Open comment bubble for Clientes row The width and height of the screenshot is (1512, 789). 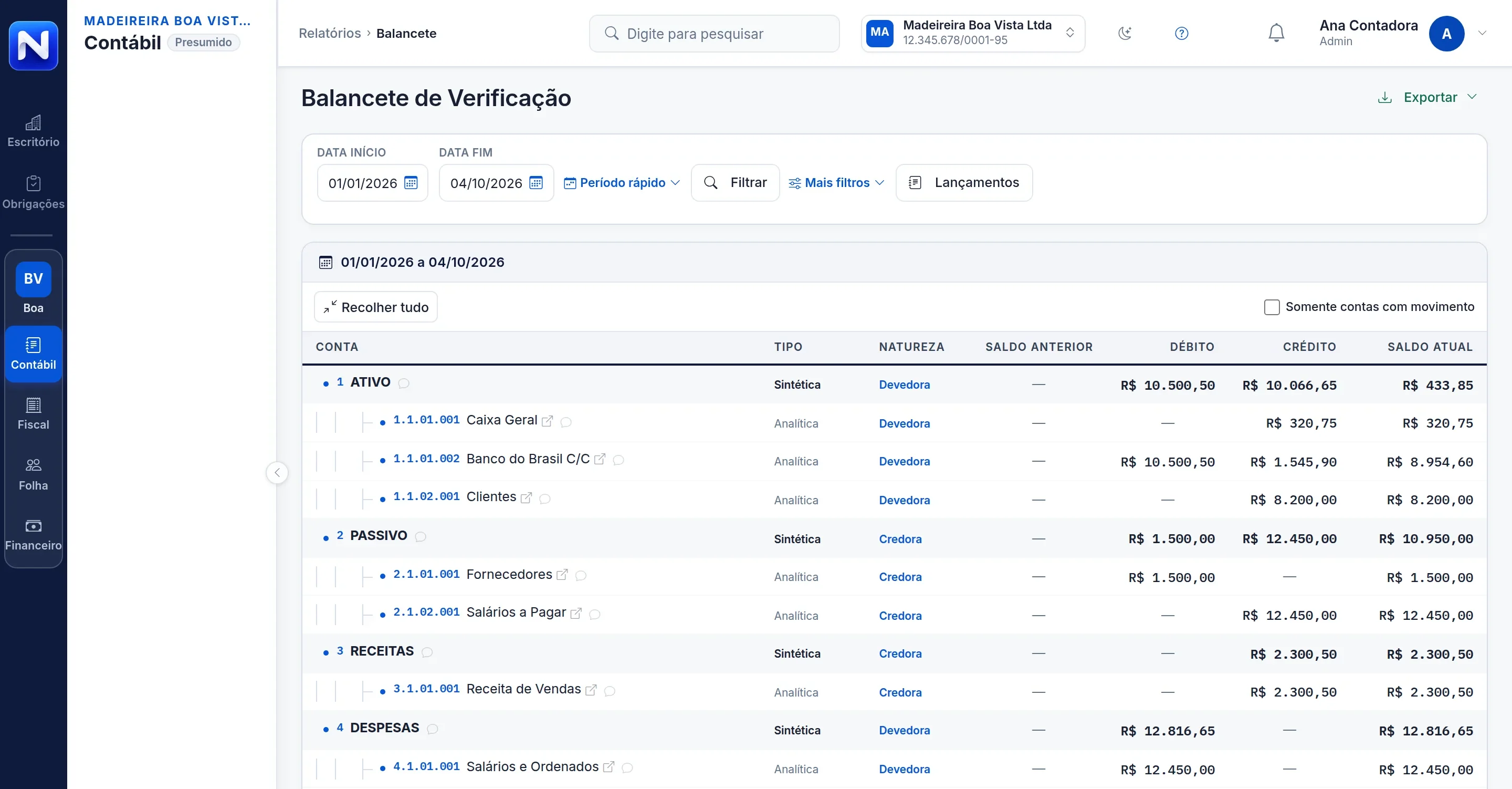click(x=545, y=499)
